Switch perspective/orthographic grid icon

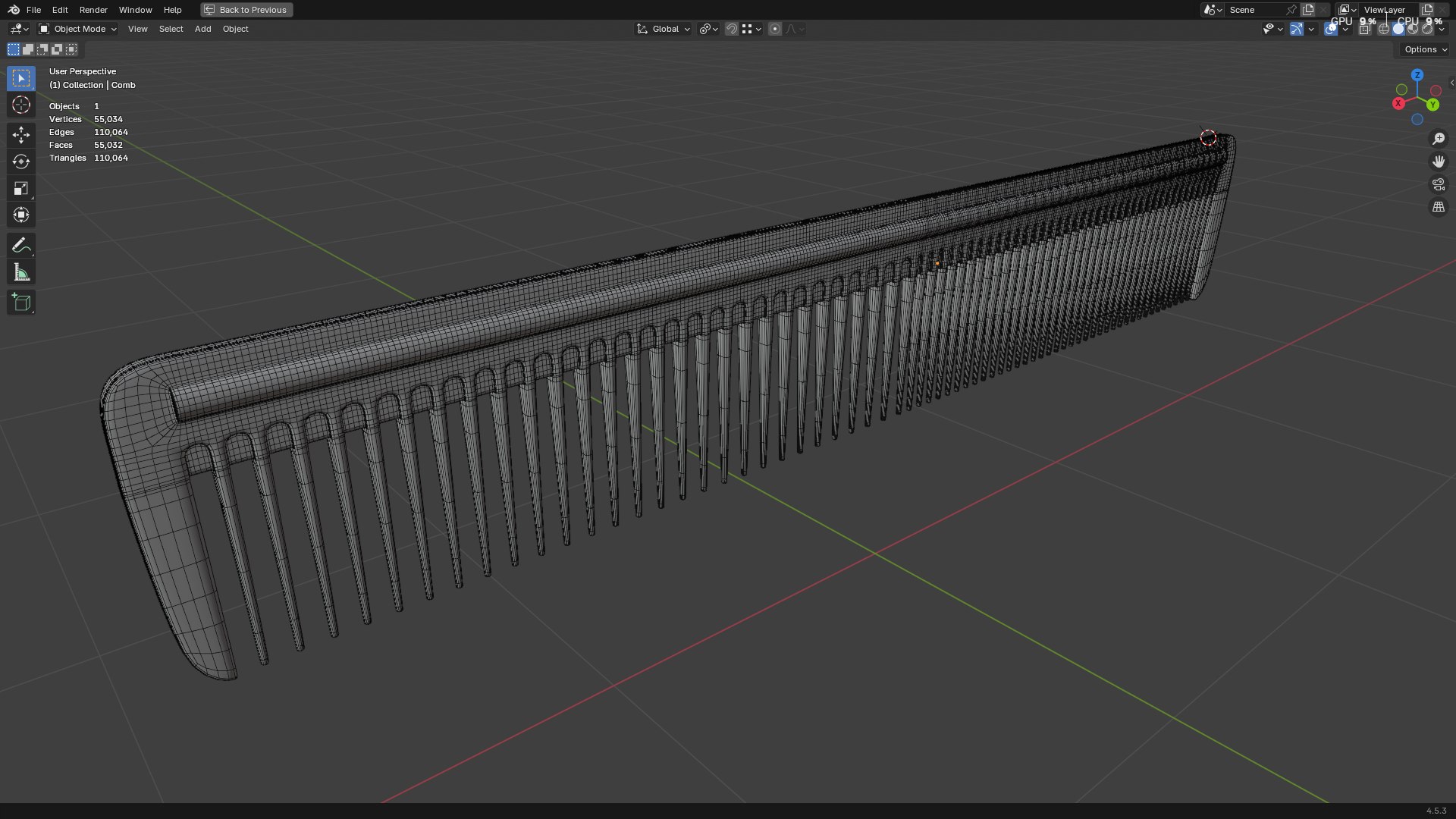point(1439,207)
